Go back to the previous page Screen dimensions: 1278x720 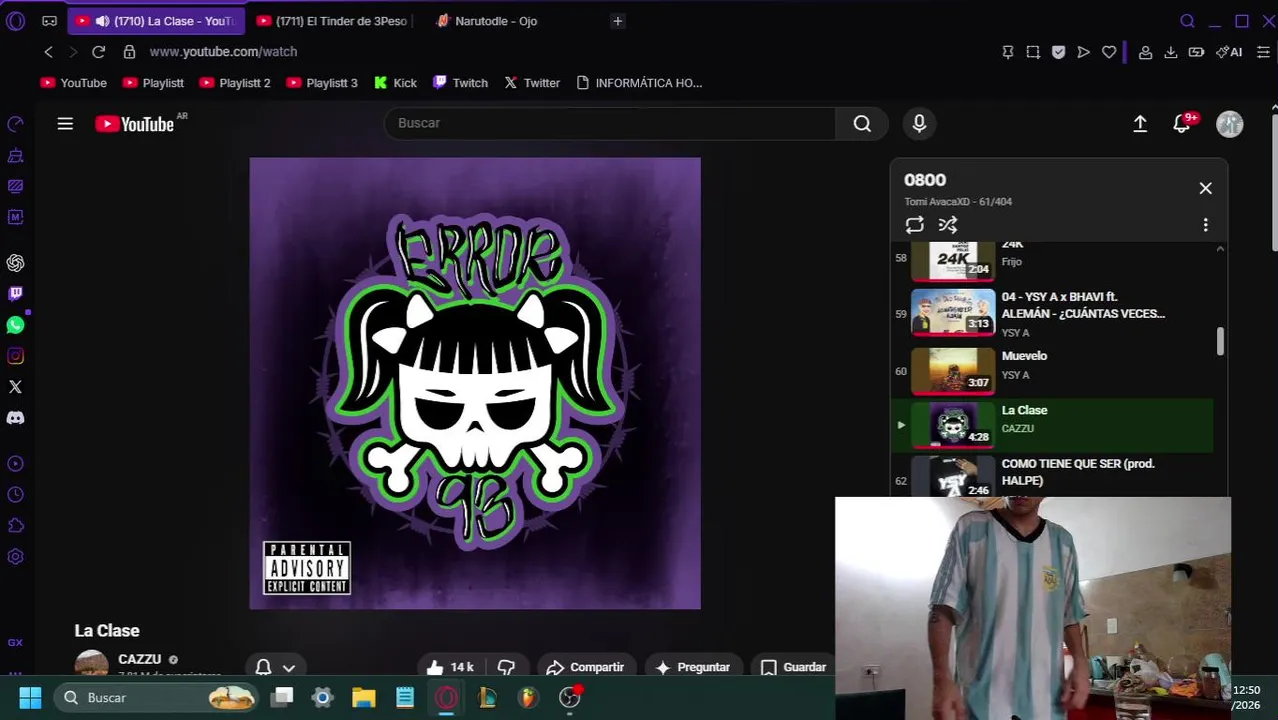[48, 52]
